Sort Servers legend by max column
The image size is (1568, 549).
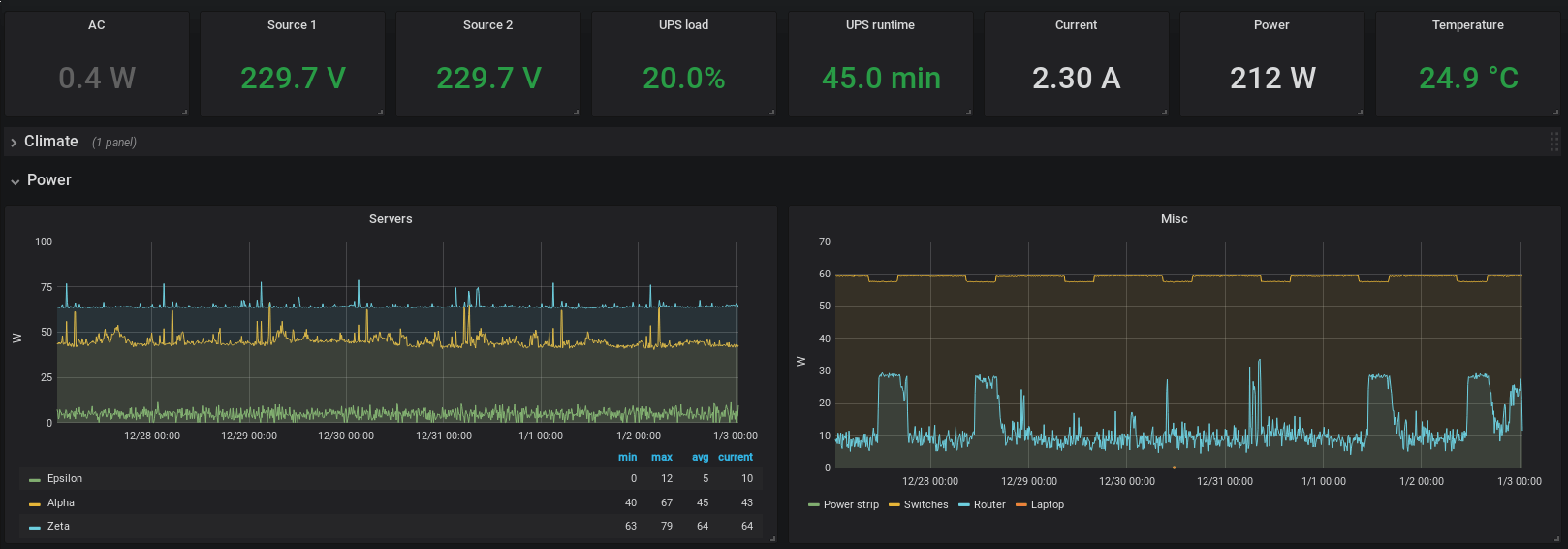point(662,457)
